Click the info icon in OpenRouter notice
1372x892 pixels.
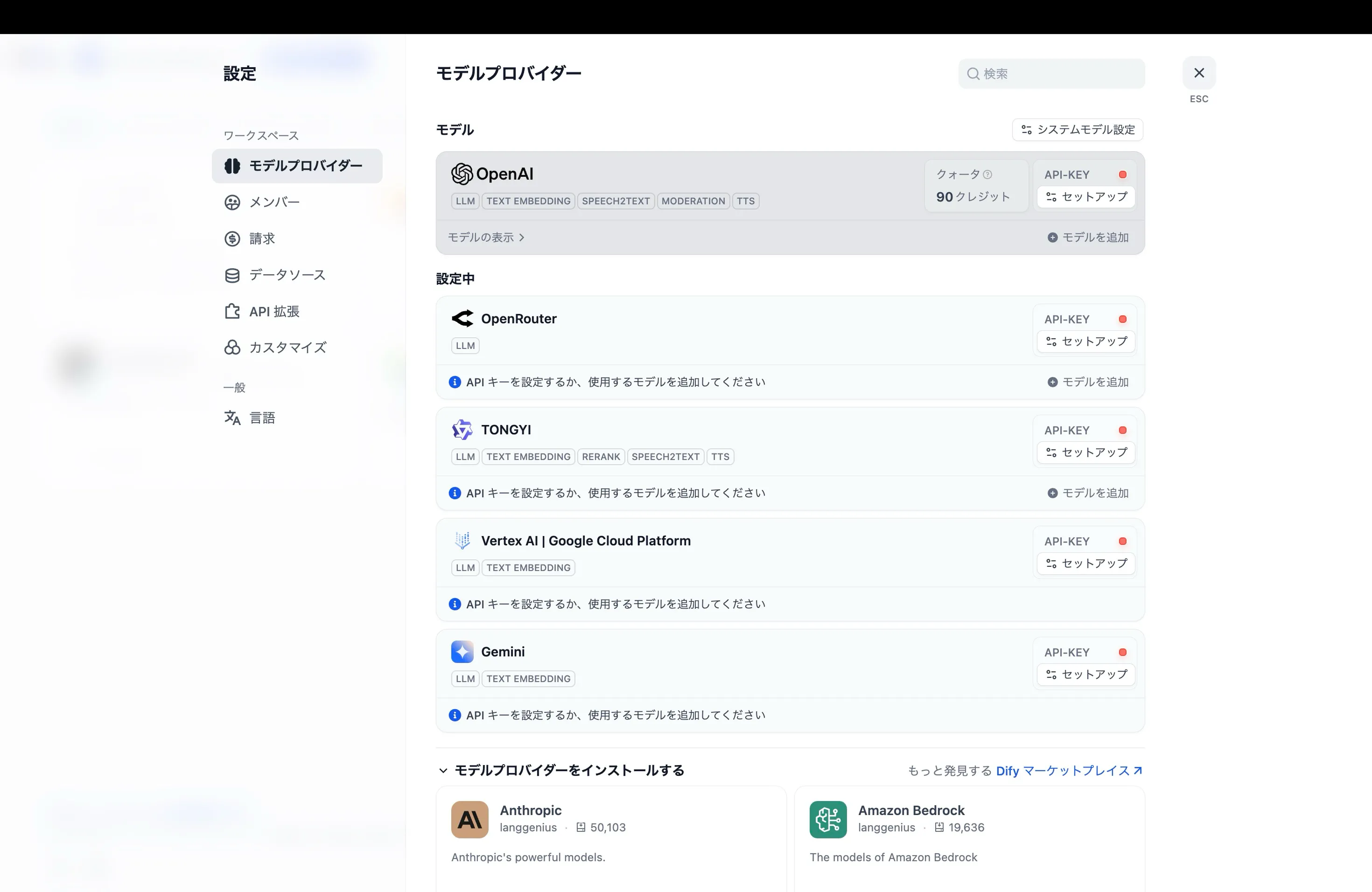pyautogui.click(x=455, y=382)
